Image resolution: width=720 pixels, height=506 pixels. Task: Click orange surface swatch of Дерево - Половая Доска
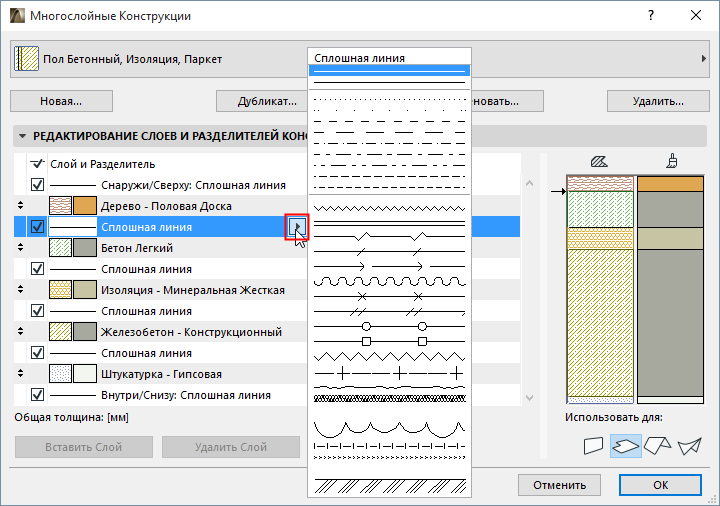85,206
